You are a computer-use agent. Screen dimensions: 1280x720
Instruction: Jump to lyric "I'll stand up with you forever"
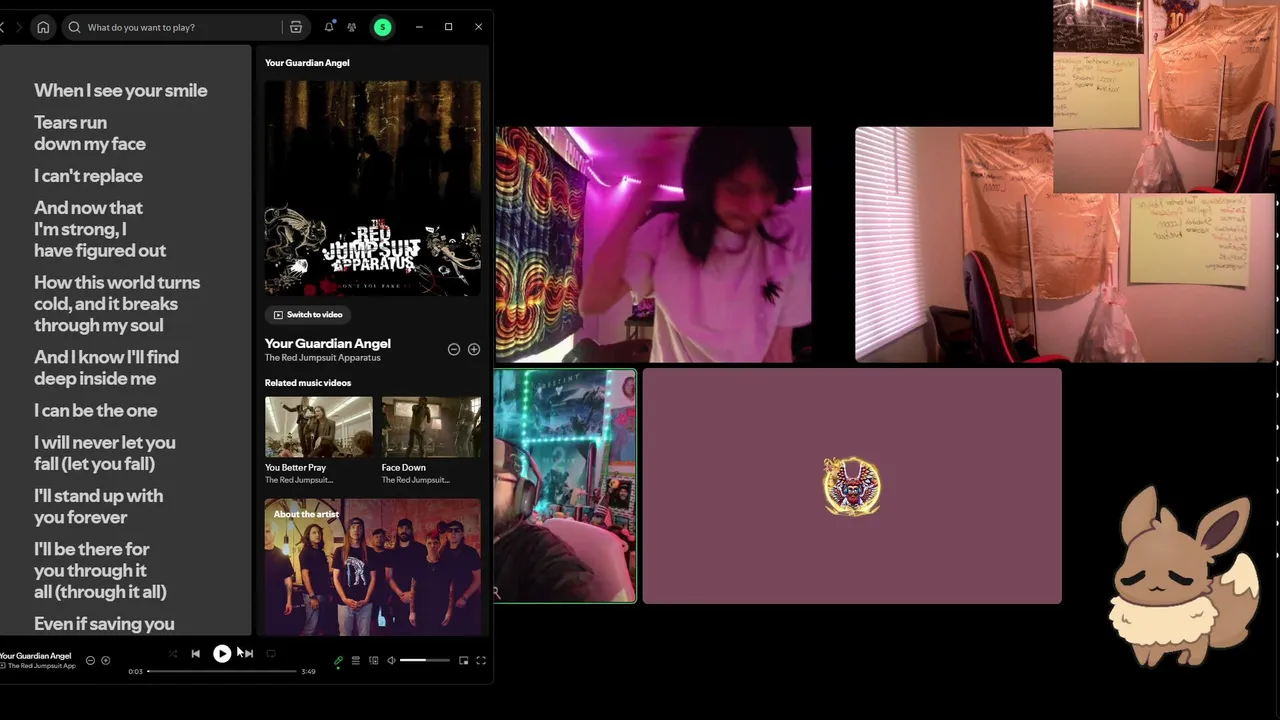(98, 506)
